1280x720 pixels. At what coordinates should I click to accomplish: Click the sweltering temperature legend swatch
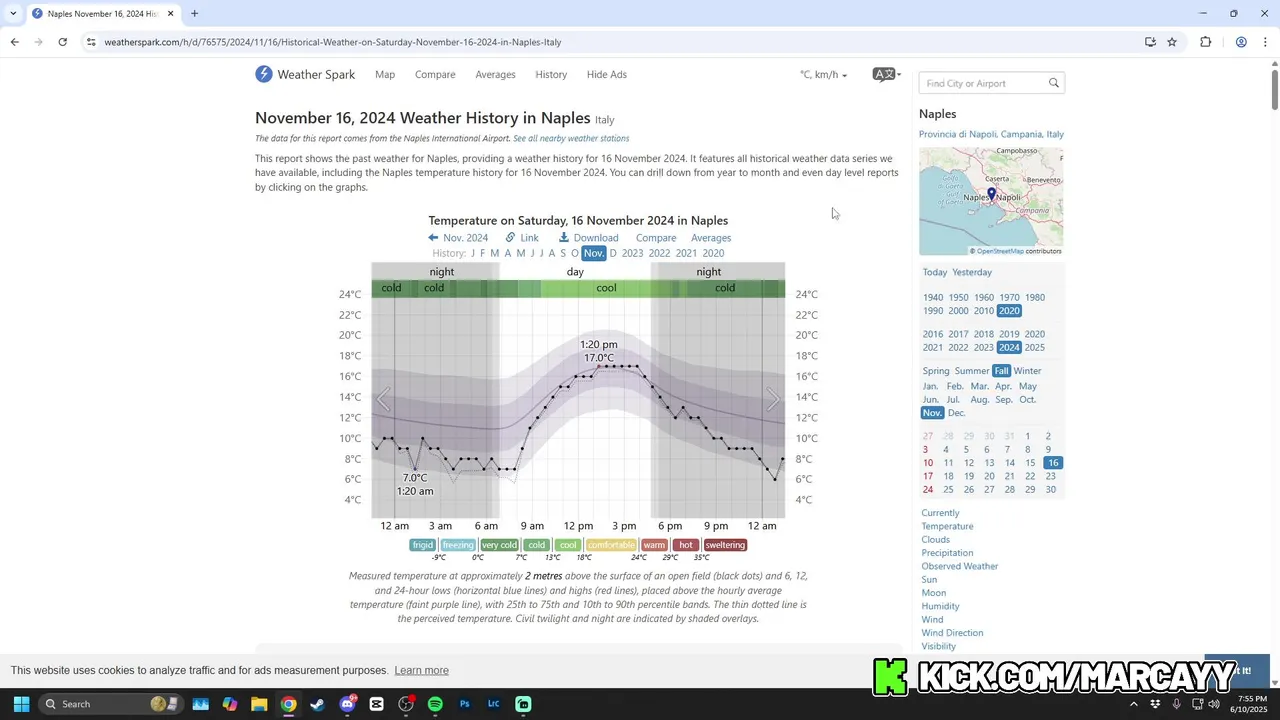pos(725,545)
